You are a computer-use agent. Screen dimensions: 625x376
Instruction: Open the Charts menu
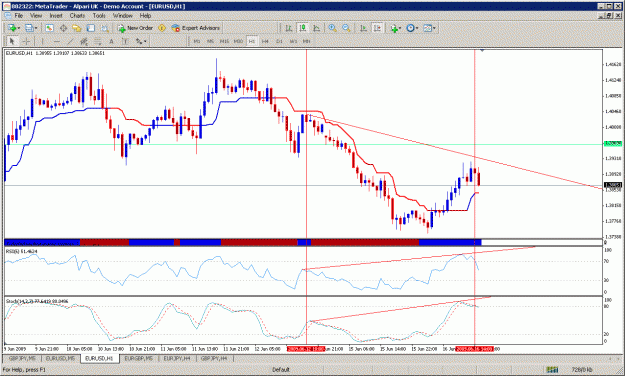click(x=77, y=16)
